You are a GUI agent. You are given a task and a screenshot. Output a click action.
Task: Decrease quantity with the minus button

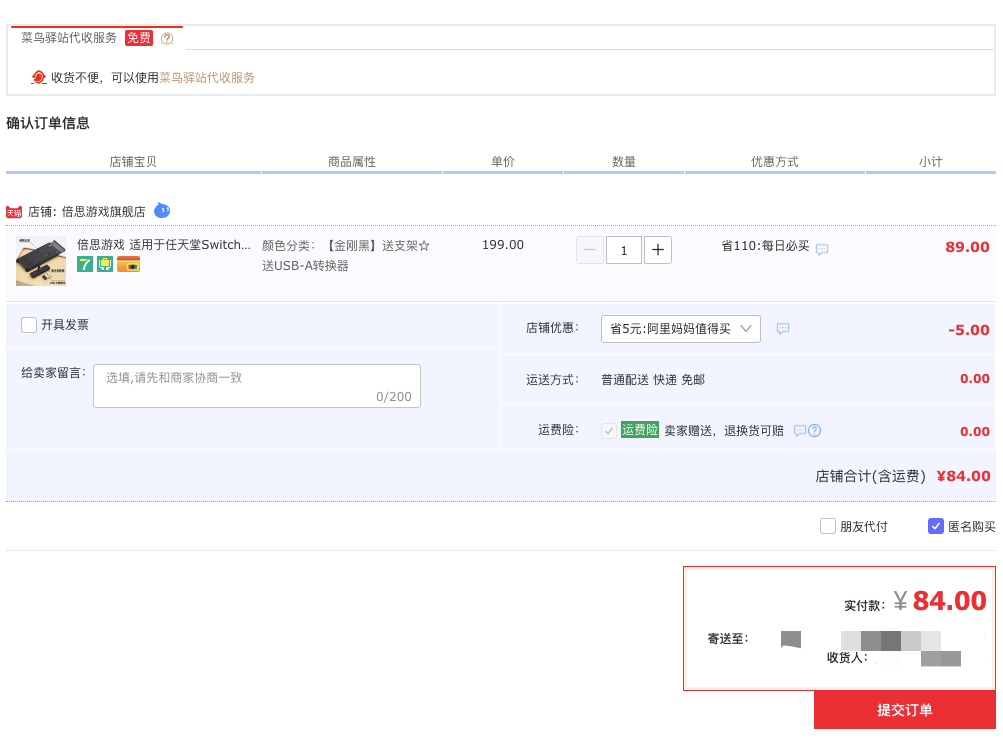[x=590, y=250]
